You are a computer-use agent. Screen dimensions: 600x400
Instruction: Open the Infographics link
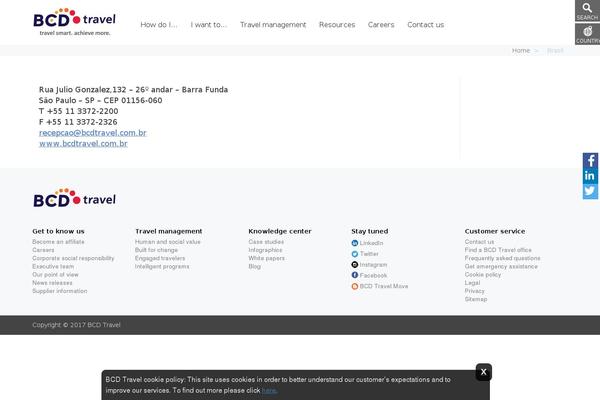[265, 250]
